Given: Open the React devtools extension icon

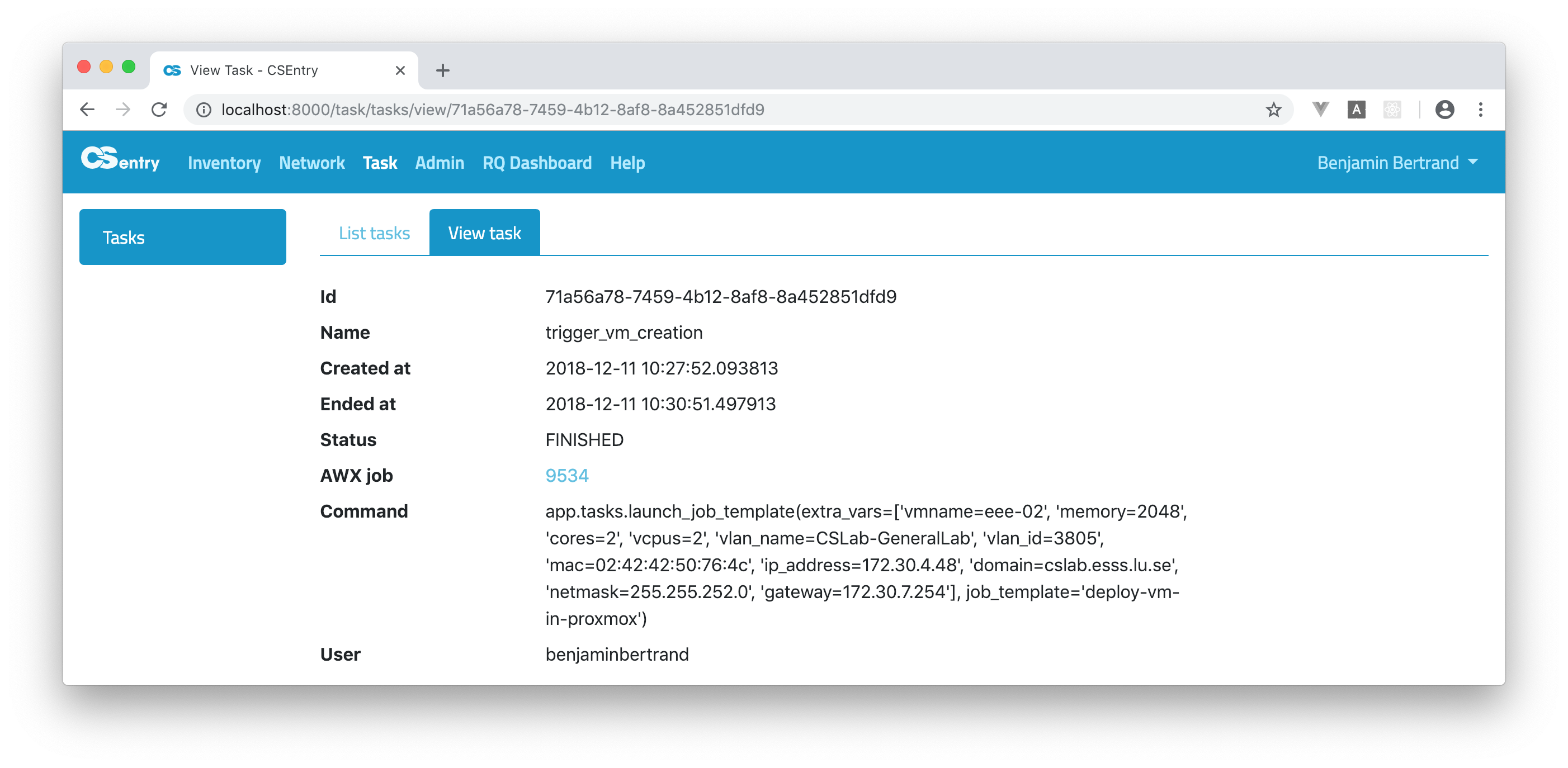Looking at the screenshot, I should point(1392,110).
